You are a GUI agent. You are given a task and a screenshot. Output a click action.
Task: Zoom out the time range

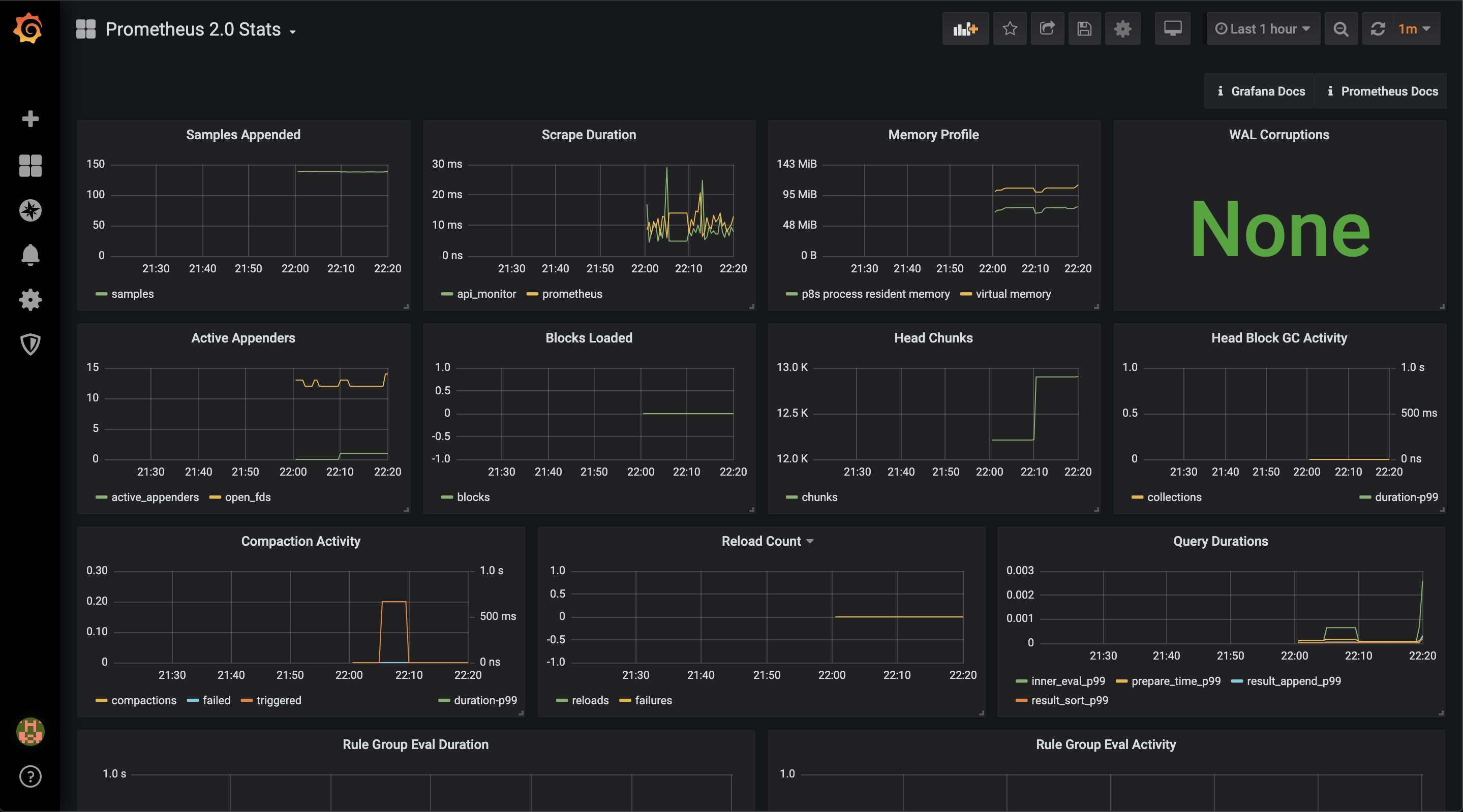click(1341, 28)
